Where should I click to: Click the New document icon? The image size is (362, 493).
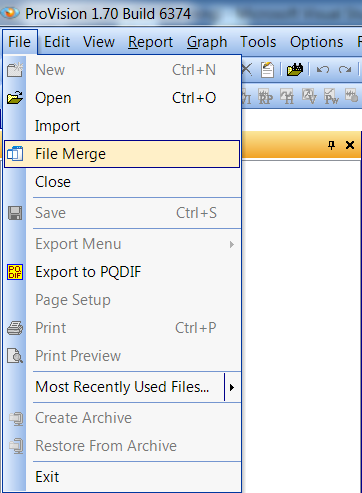[15, 70]
